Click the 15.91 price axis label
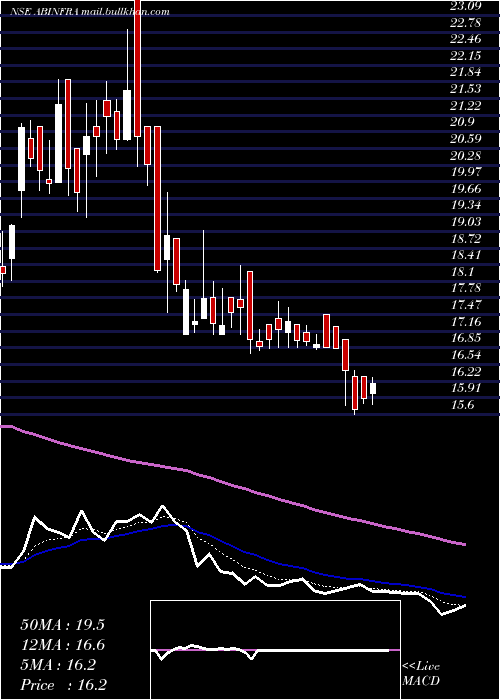The height and width of the screenshot is (700, 500). point(466,389)
